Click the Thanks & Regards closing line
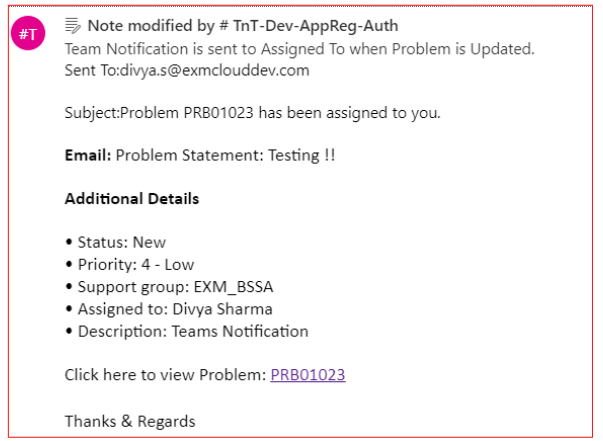Viewport: 603px width, 441px height. point(130,421)
